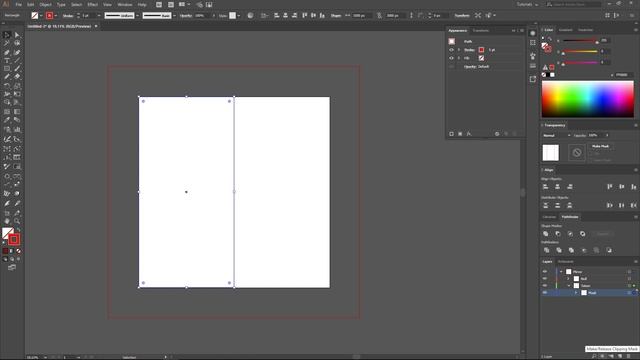Activate solid Color paint mode in toolbar
This screenshot has width=640, height=360.
[5, 251]
